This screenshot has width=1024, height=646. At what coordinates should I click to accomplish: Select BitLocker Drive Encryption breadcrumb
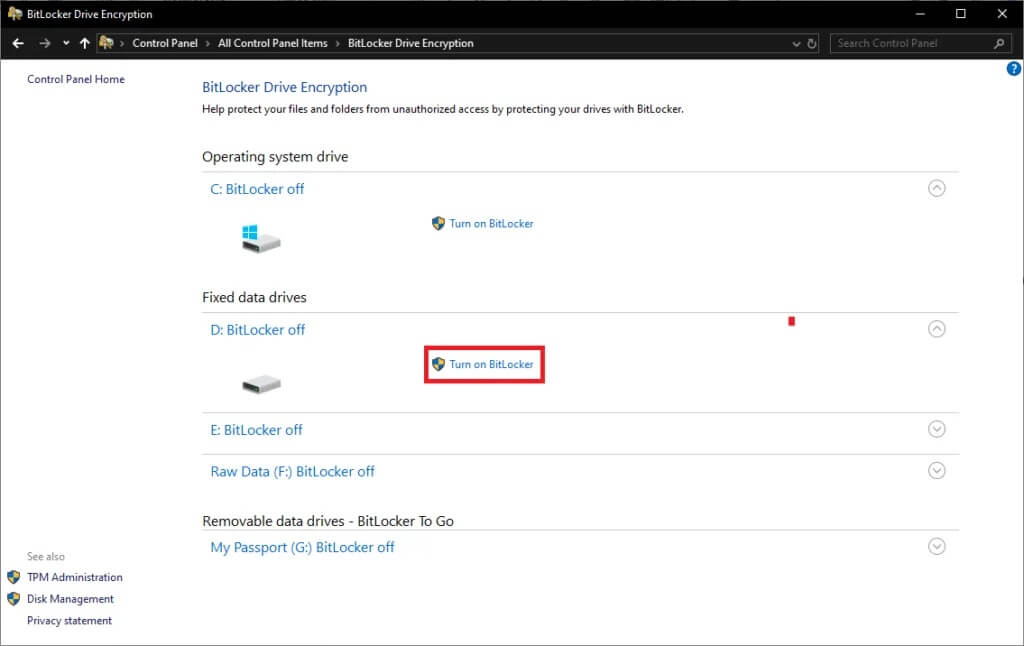(x=410, y=43)
